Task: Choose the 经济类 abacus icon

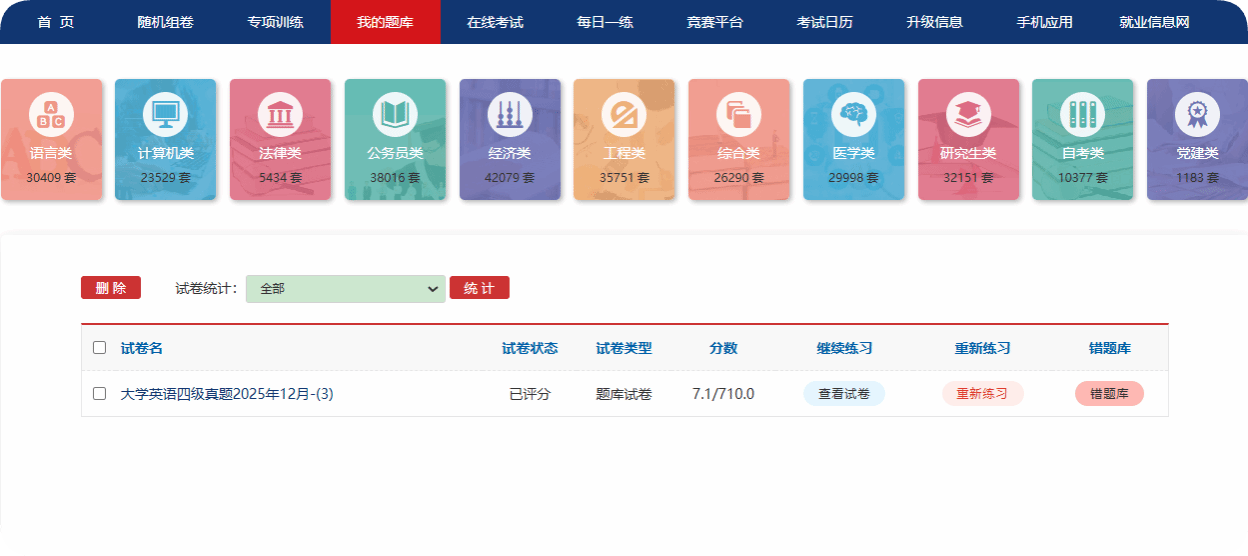Action: pyautogui.click(x=510, y=114)
